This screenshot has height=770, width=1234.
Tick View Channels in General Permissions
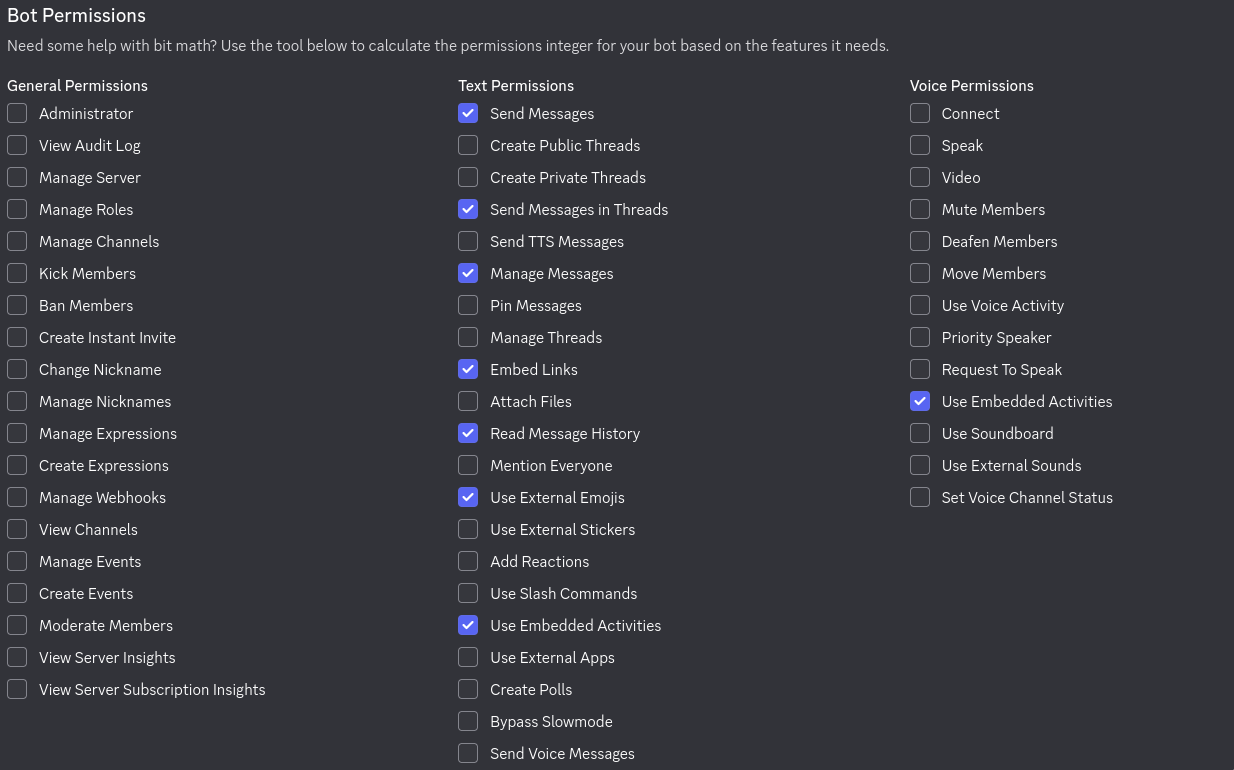[17, 529]
